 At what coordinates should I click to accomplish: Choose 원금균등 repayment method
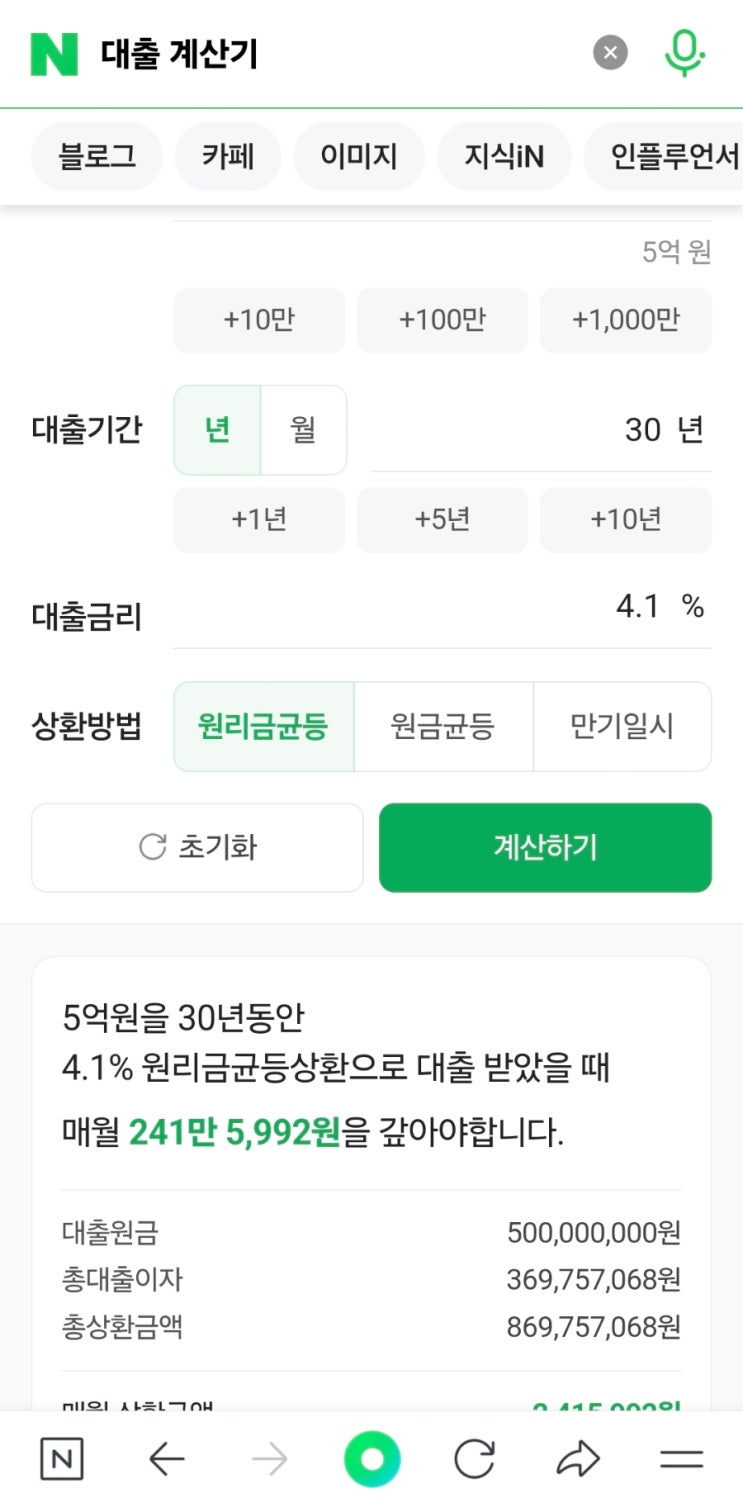(443, 727)
